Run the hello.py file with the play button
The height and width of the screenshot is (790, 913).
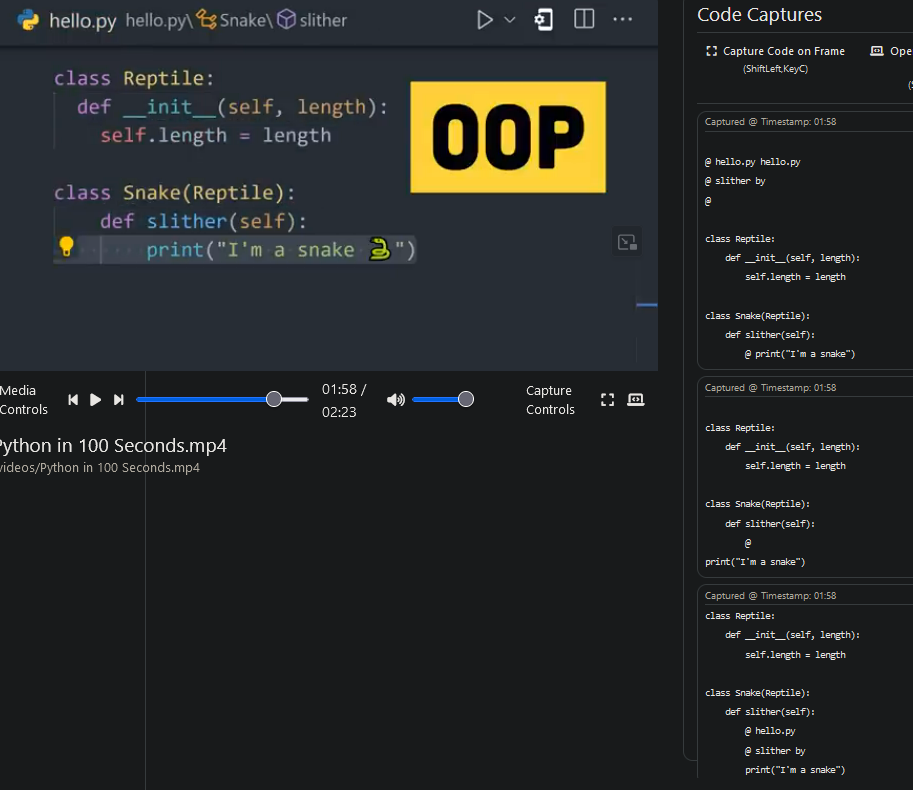[x=485, y=19]
